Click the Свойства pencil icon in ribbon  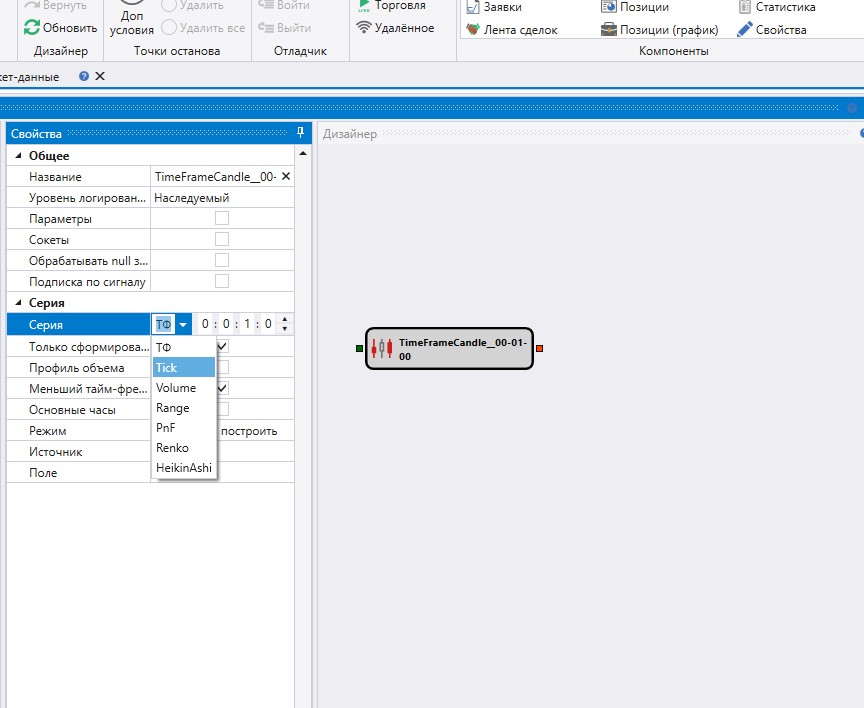744,30
